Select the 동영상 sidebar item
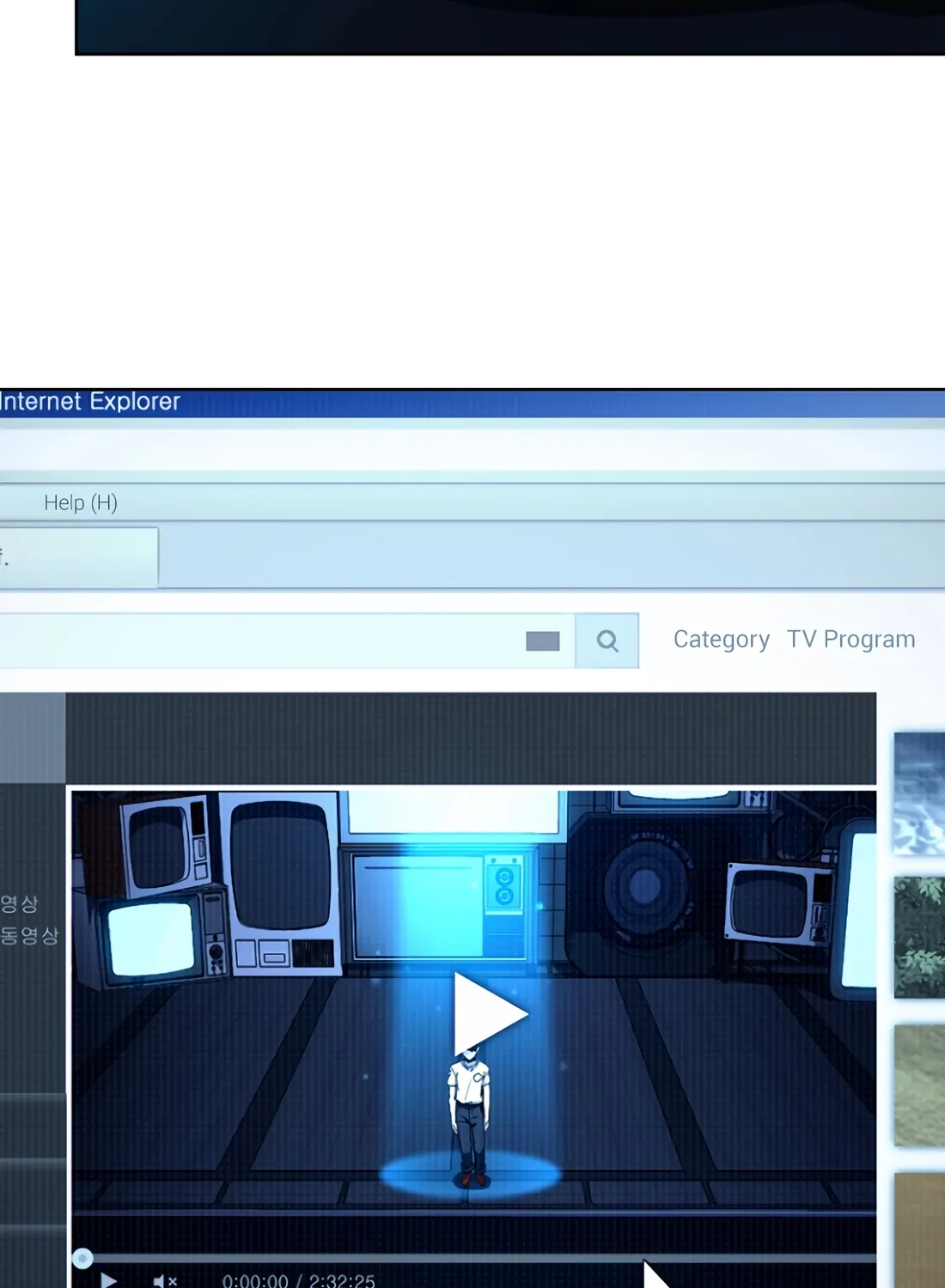Image resolution: width=945 pixels, height=1288 pixels. tap(29, 935)
